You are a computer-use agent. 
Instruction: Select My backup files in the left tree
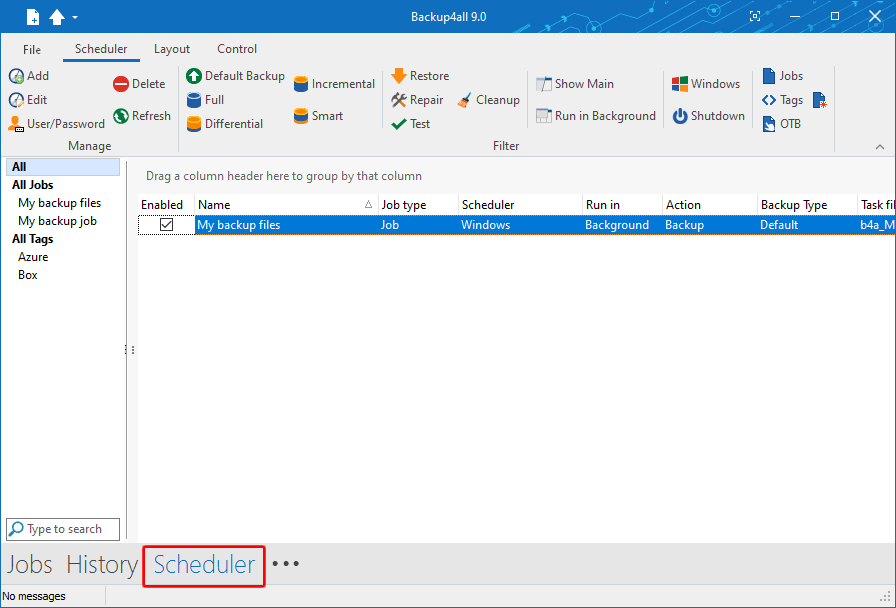tap(59, 203)
